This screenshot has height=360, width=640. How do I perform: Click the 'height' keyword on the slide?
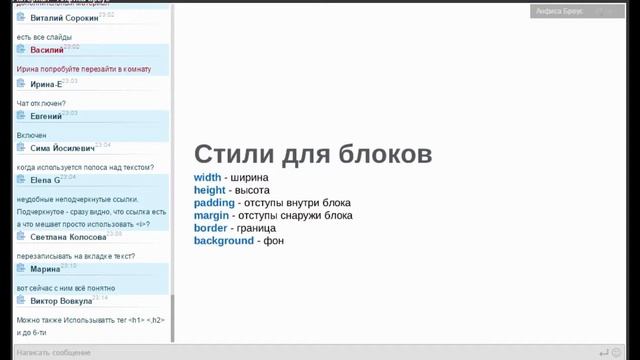209,190
